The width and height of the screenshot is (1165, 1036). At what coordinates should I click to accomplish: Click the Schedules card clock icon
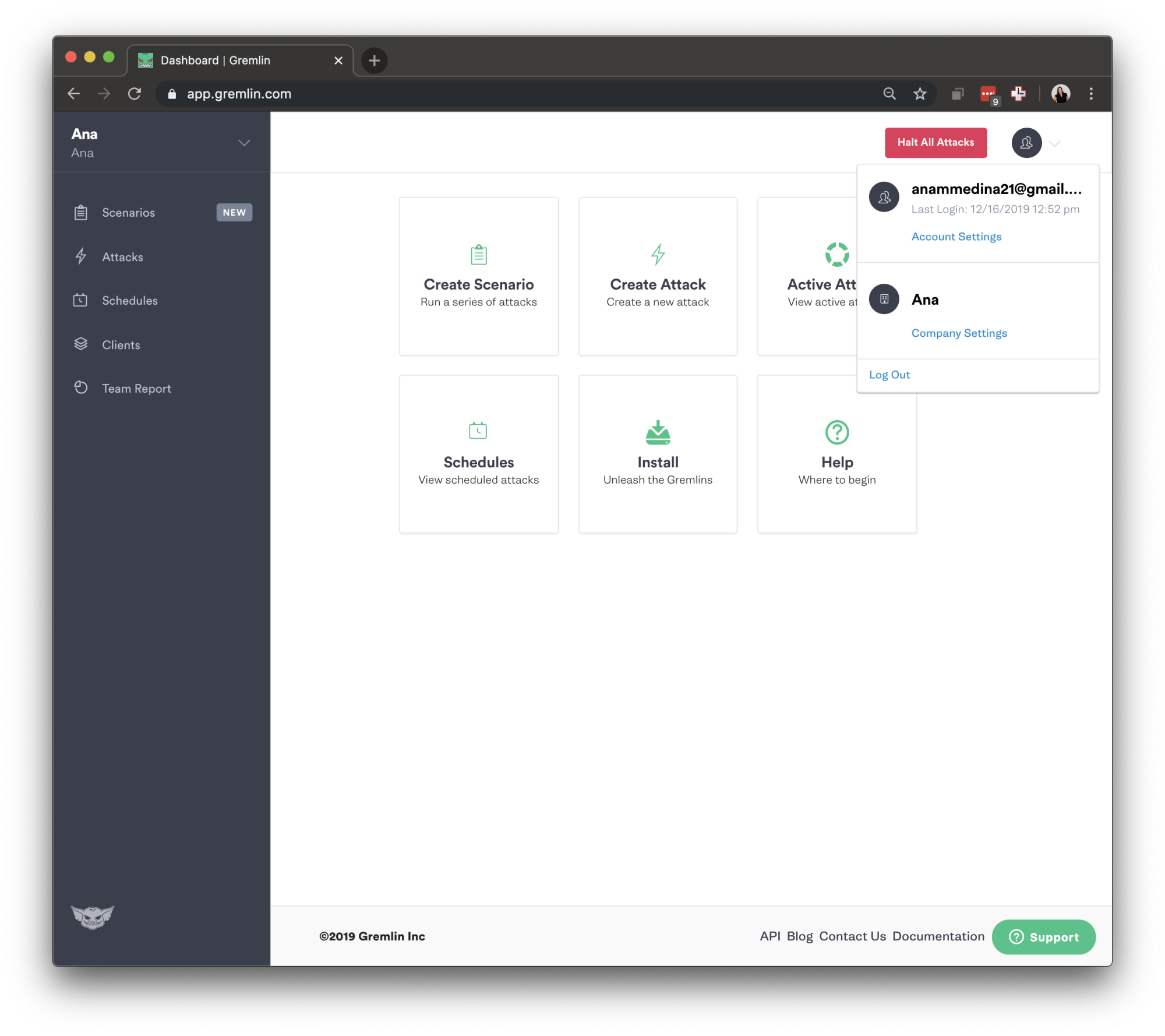[478, 431]
